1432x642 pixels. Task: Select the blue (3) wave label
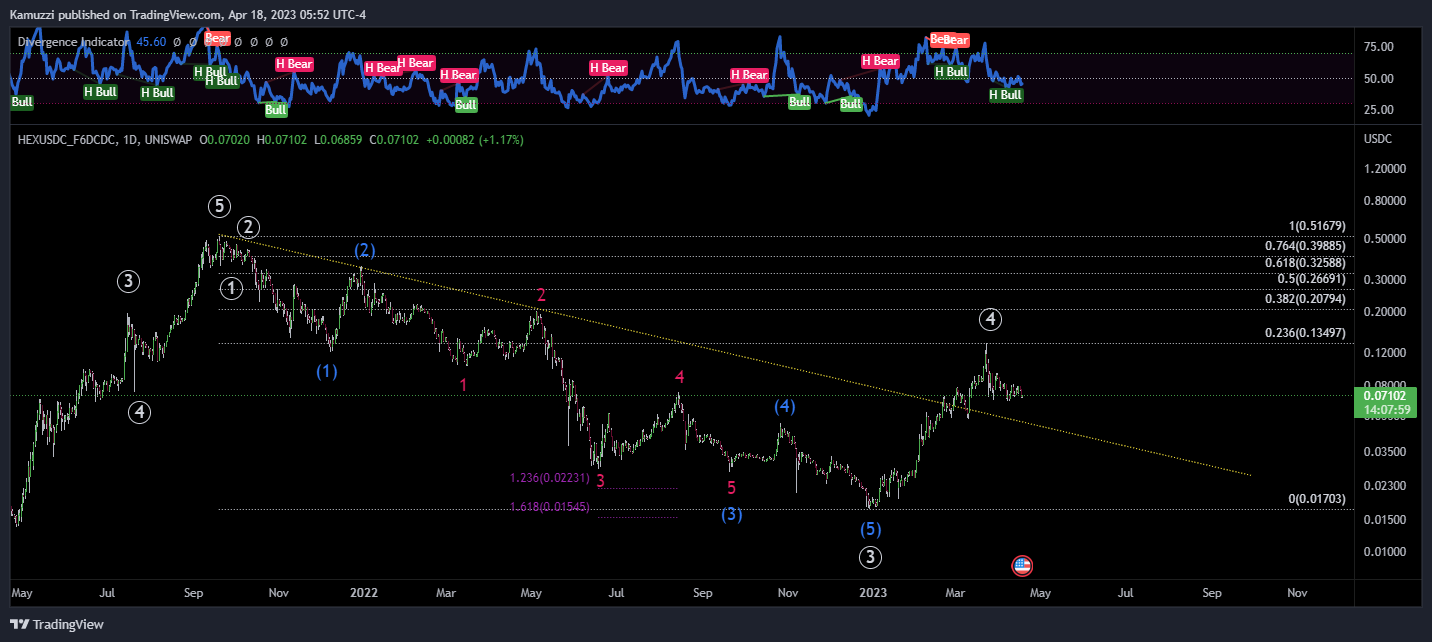point(732,514)
